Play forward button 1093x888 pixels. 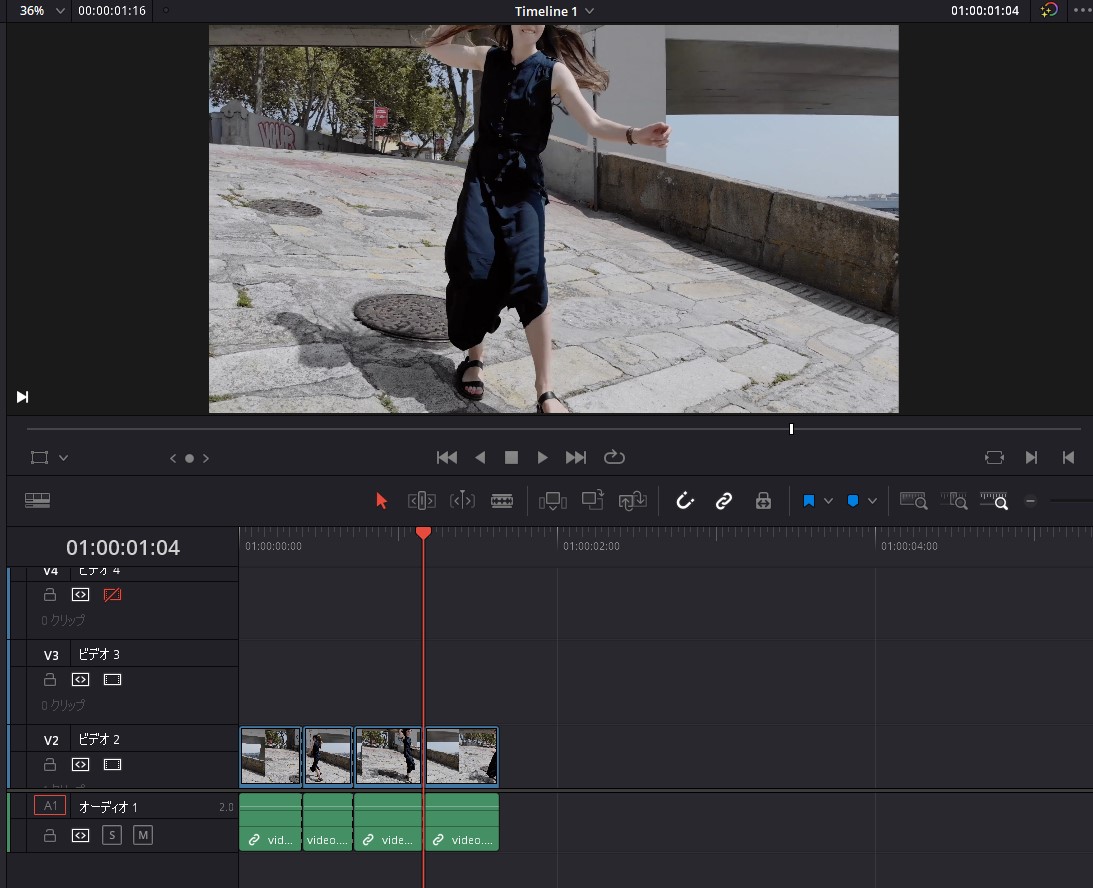[x=542, y=457]
